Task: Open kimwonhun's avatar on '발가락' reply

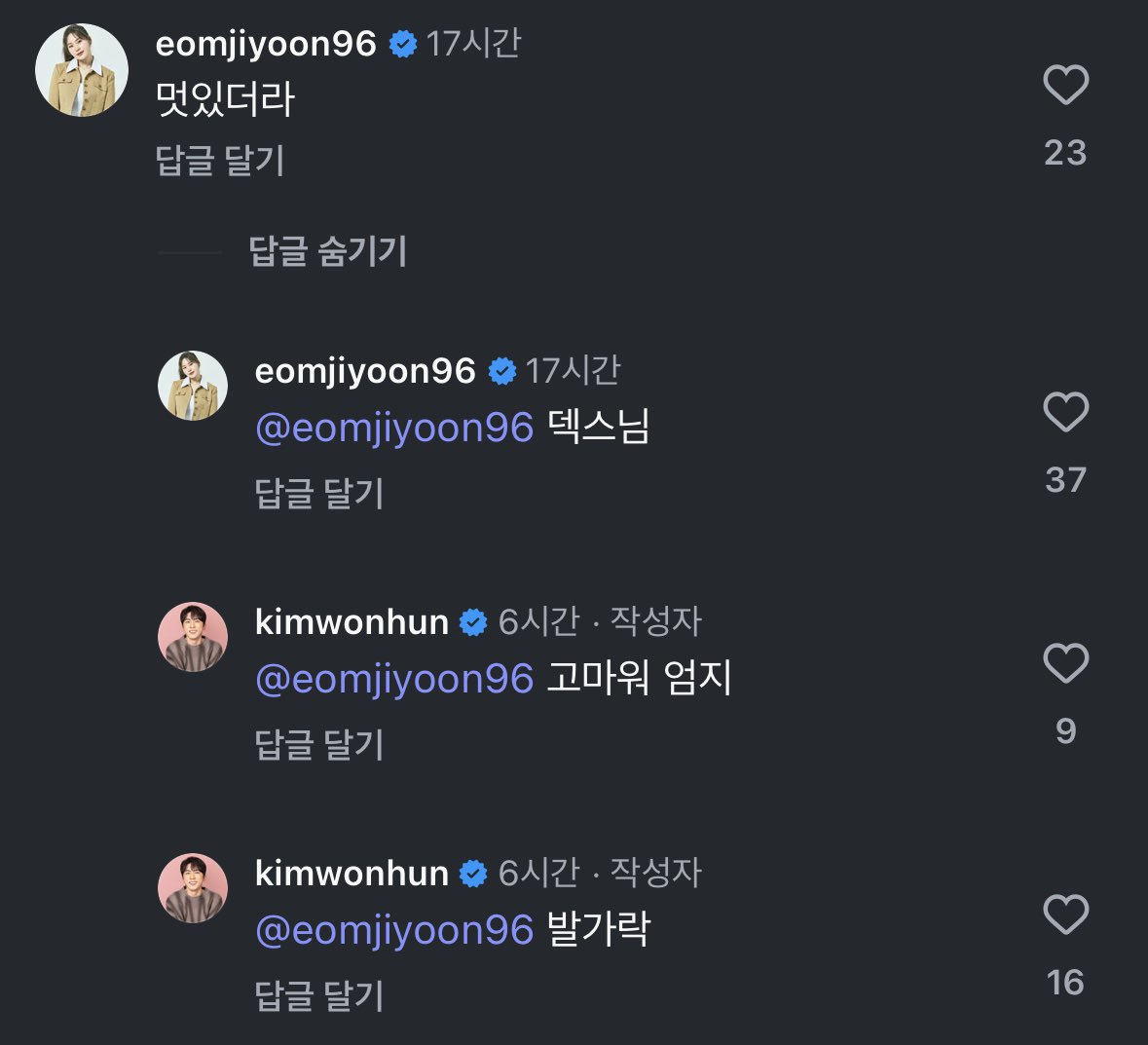Action: click(x=193, y=888)
